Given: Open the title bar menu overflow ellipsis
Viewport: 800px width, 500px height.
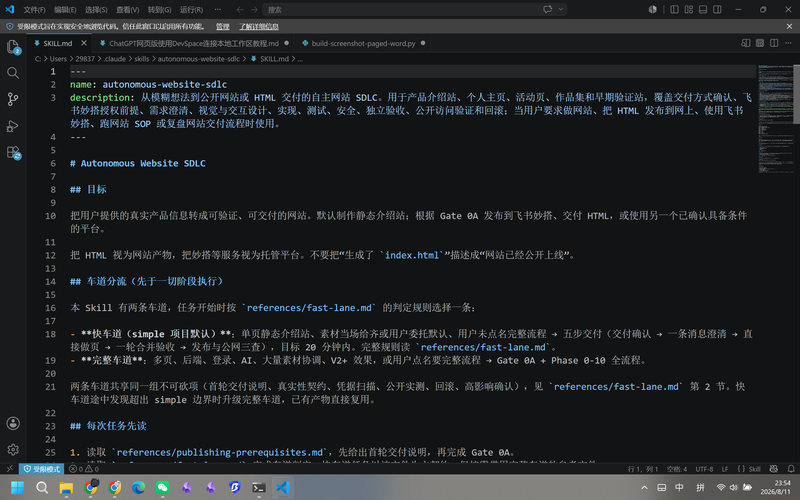Looking at the screenshot, I should pyautogui.click(x=218, y=9).
